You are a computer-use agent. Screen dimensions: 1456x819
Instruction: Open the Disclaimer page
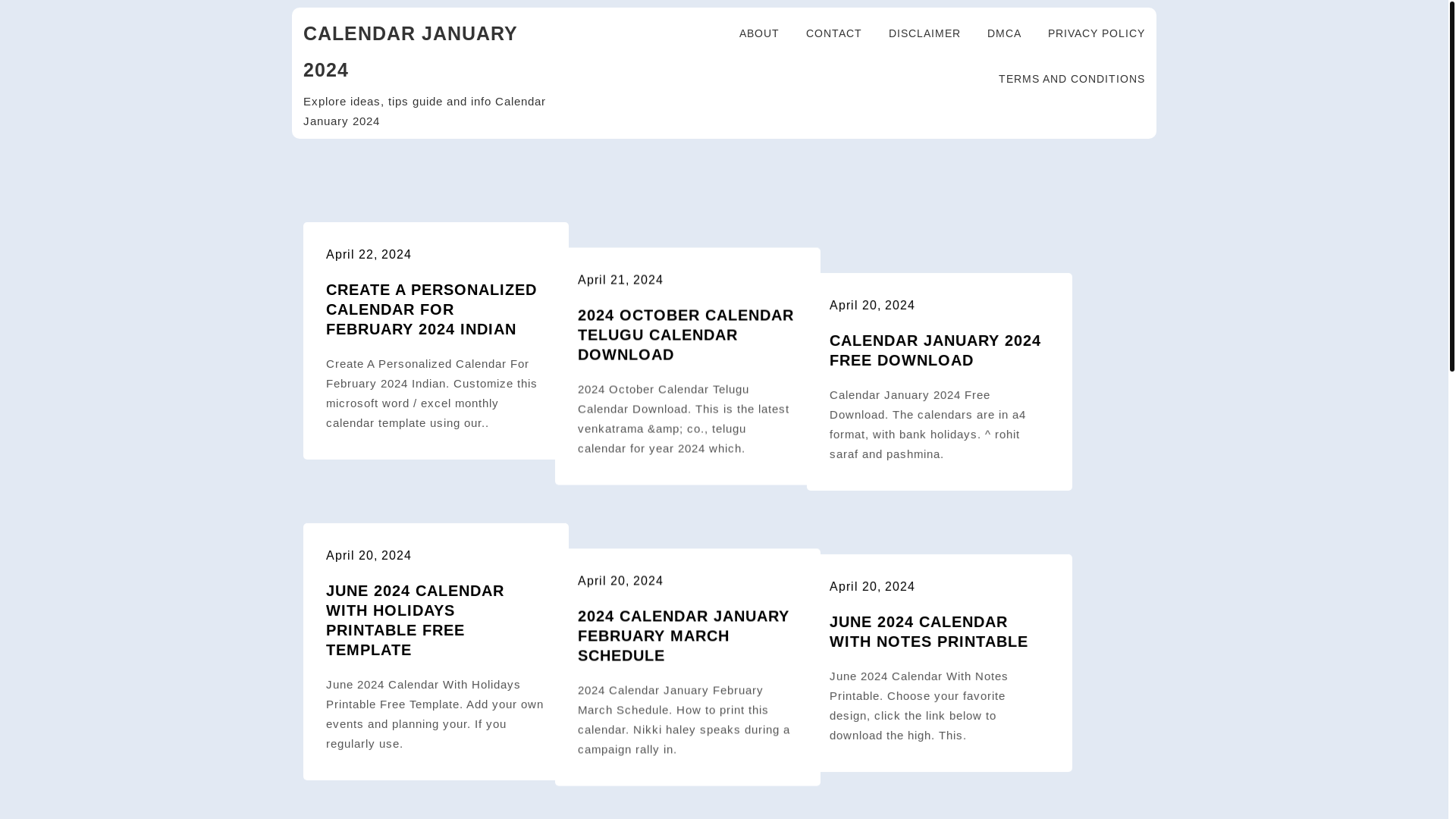point(924,33)
